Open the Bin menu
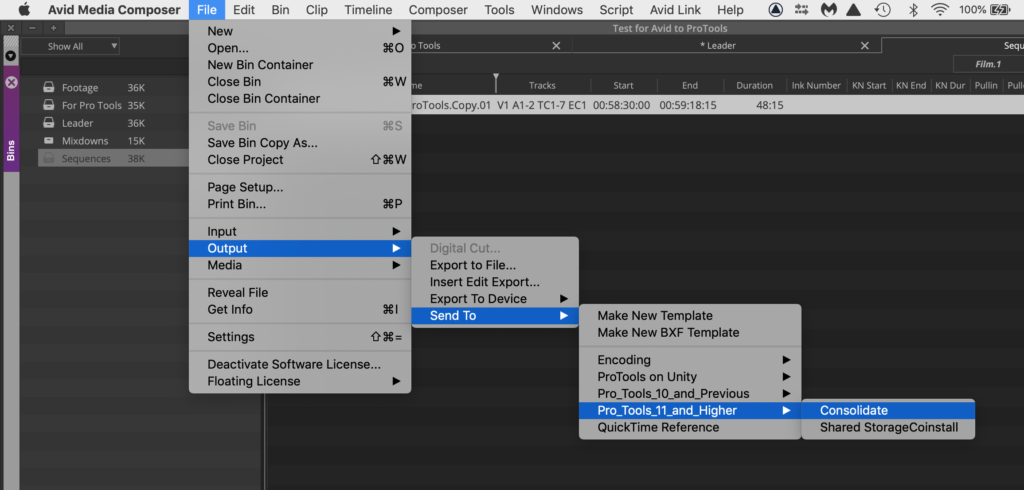 280,10
